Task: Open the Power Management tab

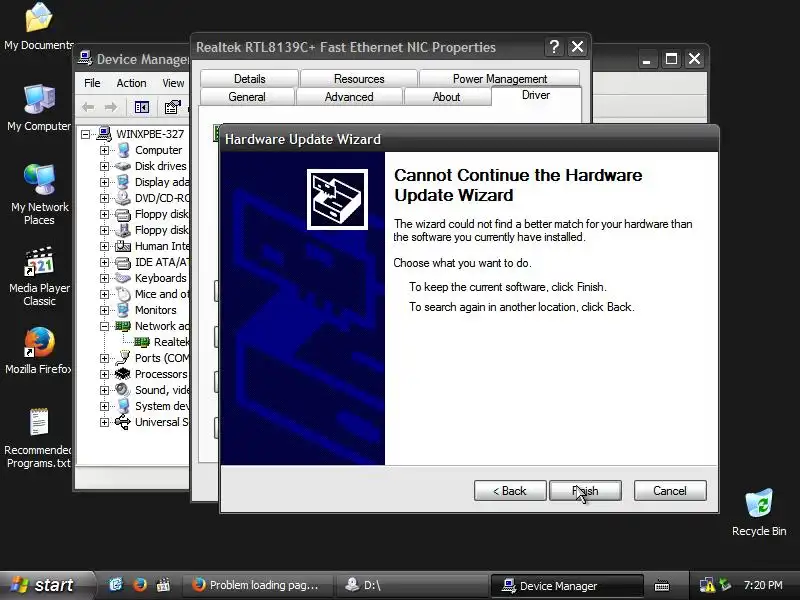Action: coord(499,79)
